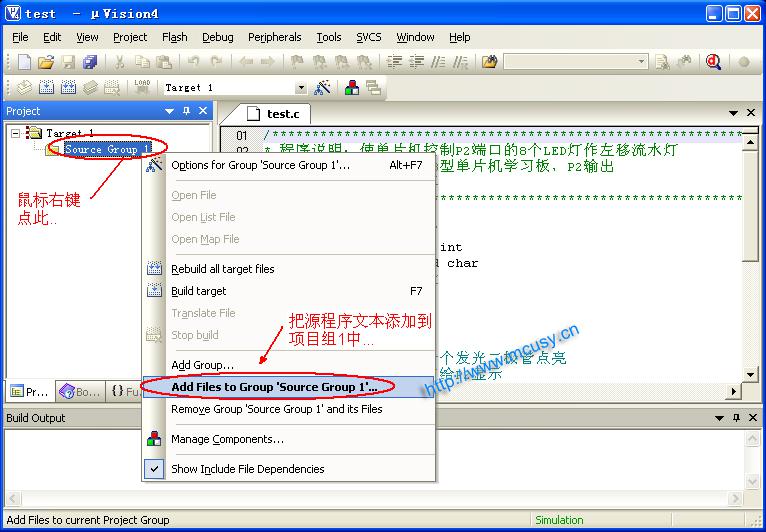Navigate forwards with the right arrow icon

coord(267,62)
